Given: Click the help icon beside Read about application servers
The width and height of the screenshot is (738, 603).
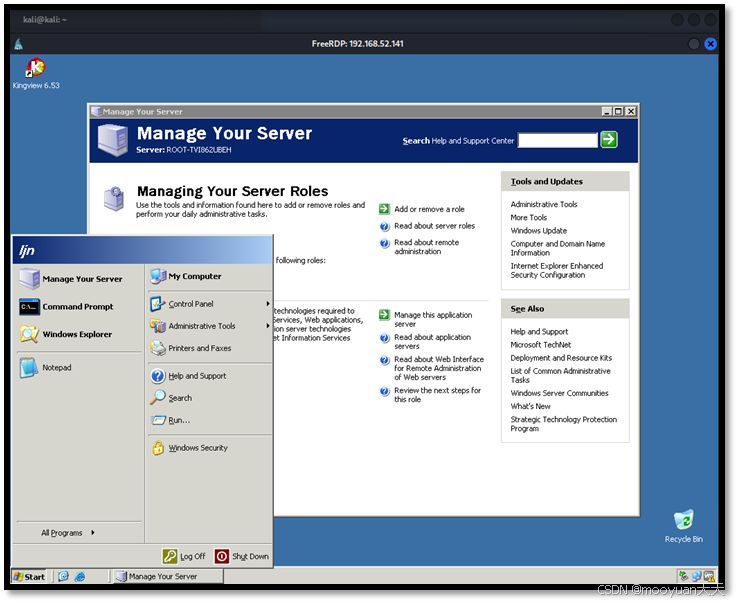Looking at the screenshot, I should pyautogui.click(x=384, y=338).
